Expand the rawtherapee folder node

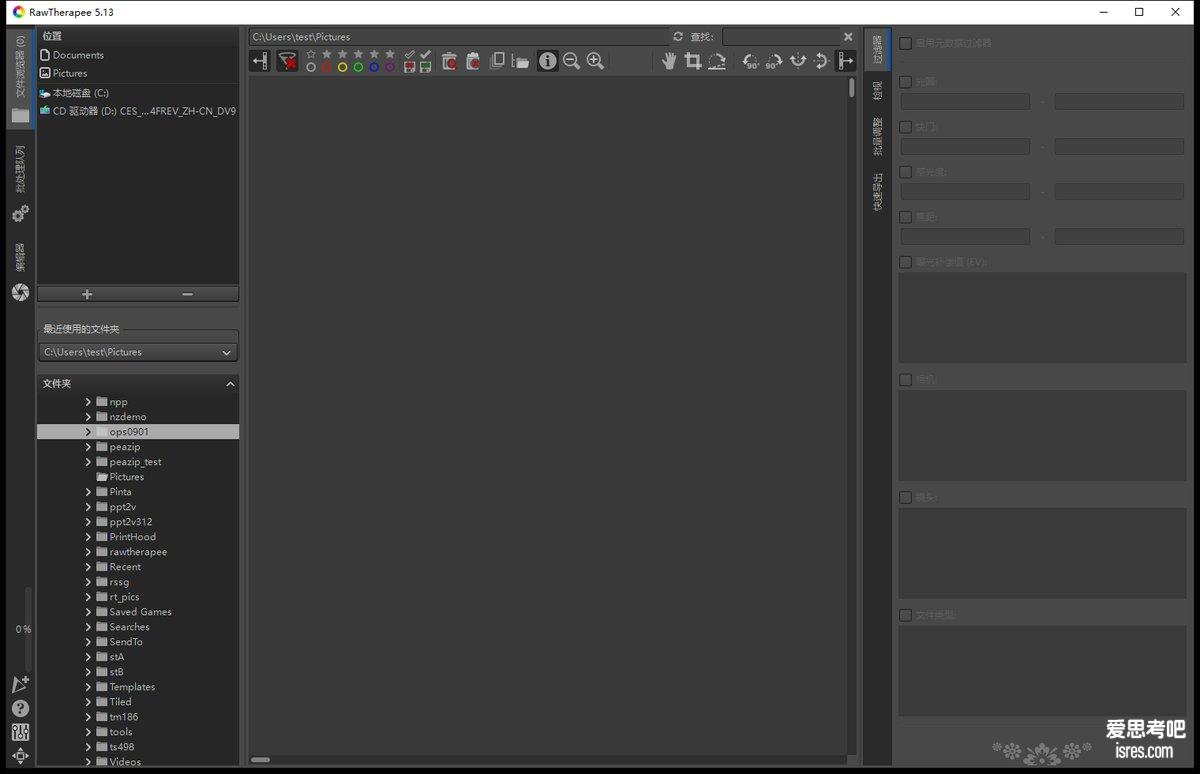(x=88, y=552)
